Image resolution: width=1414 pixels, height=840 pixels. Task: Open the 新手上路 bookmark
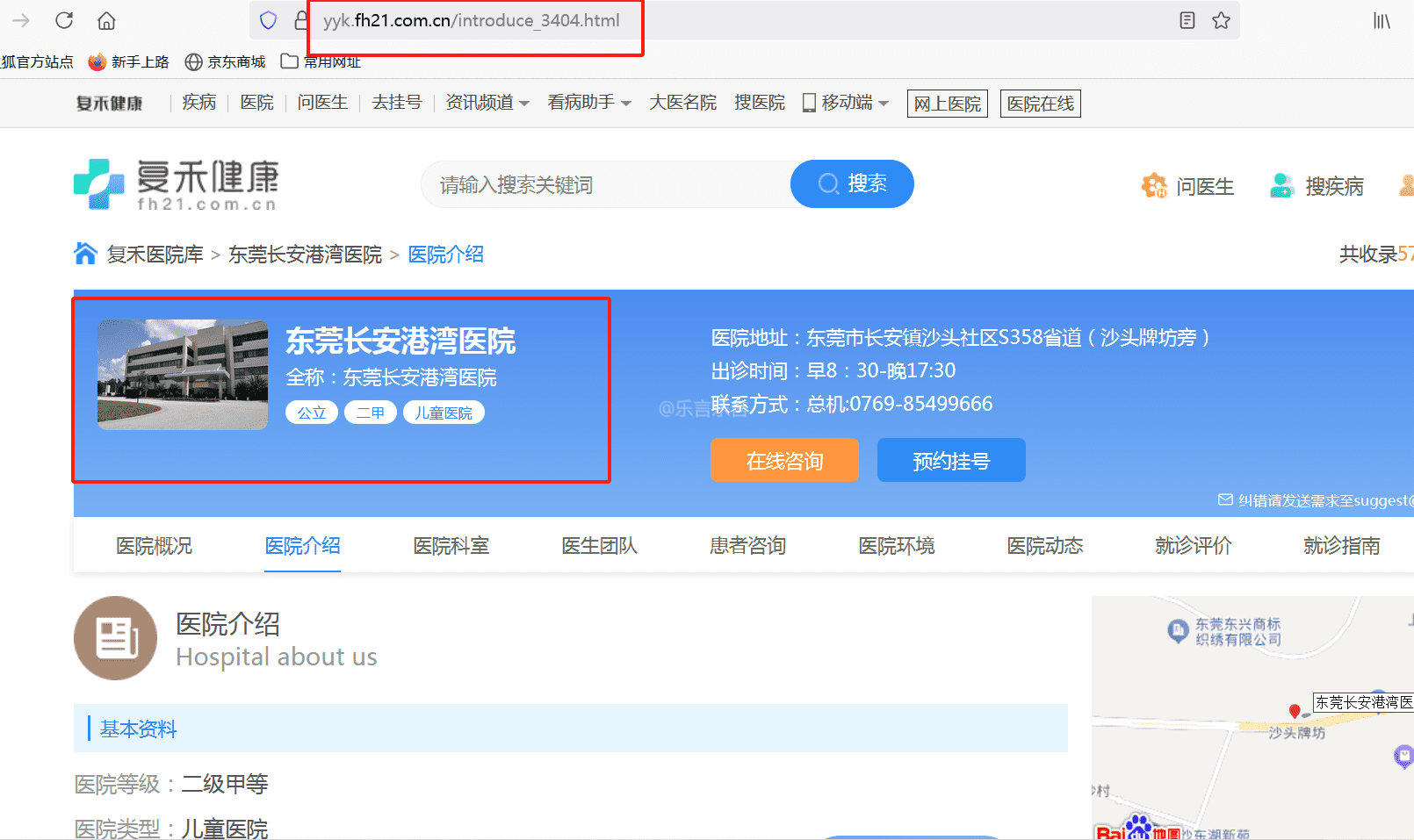pyautogui.click(x=129, y=61)
